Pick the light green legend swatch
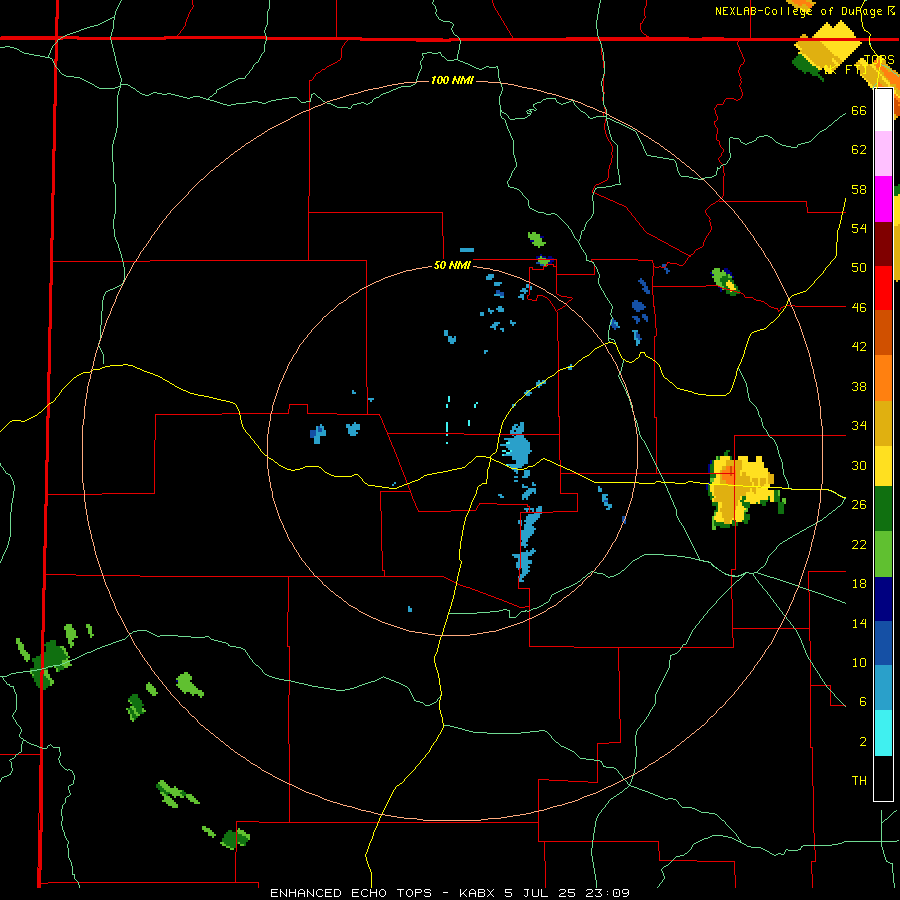The image size is (900, 900). [x=883, y=554]
